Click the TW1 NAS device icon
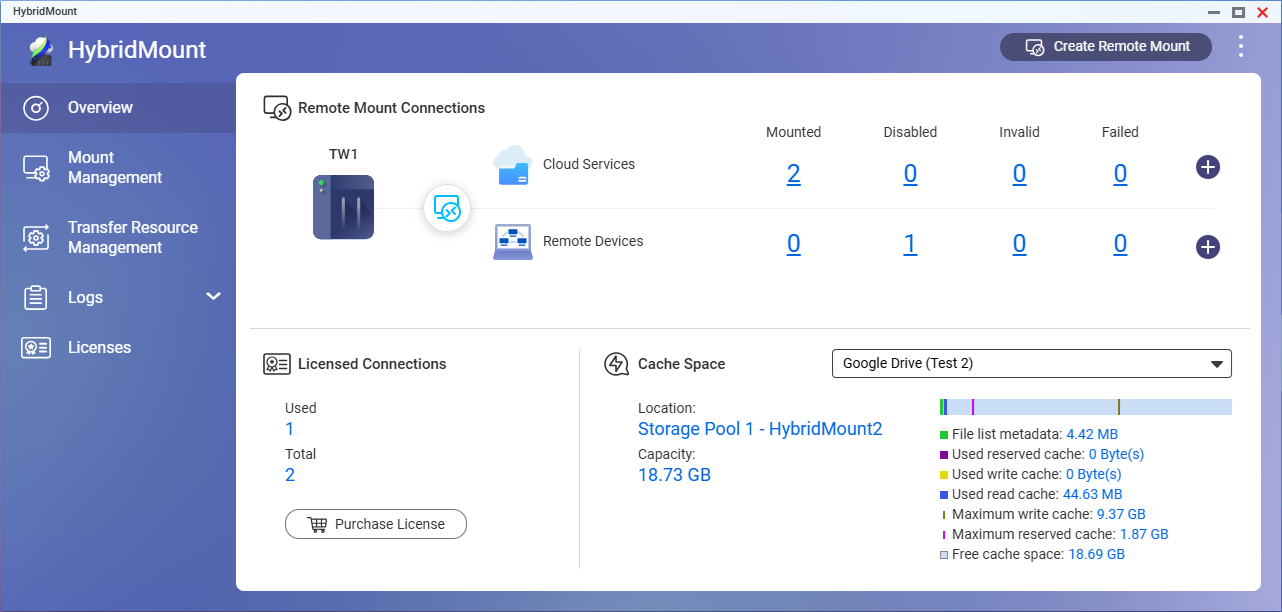The image size is (1282, 612). (x=343, y=207)
